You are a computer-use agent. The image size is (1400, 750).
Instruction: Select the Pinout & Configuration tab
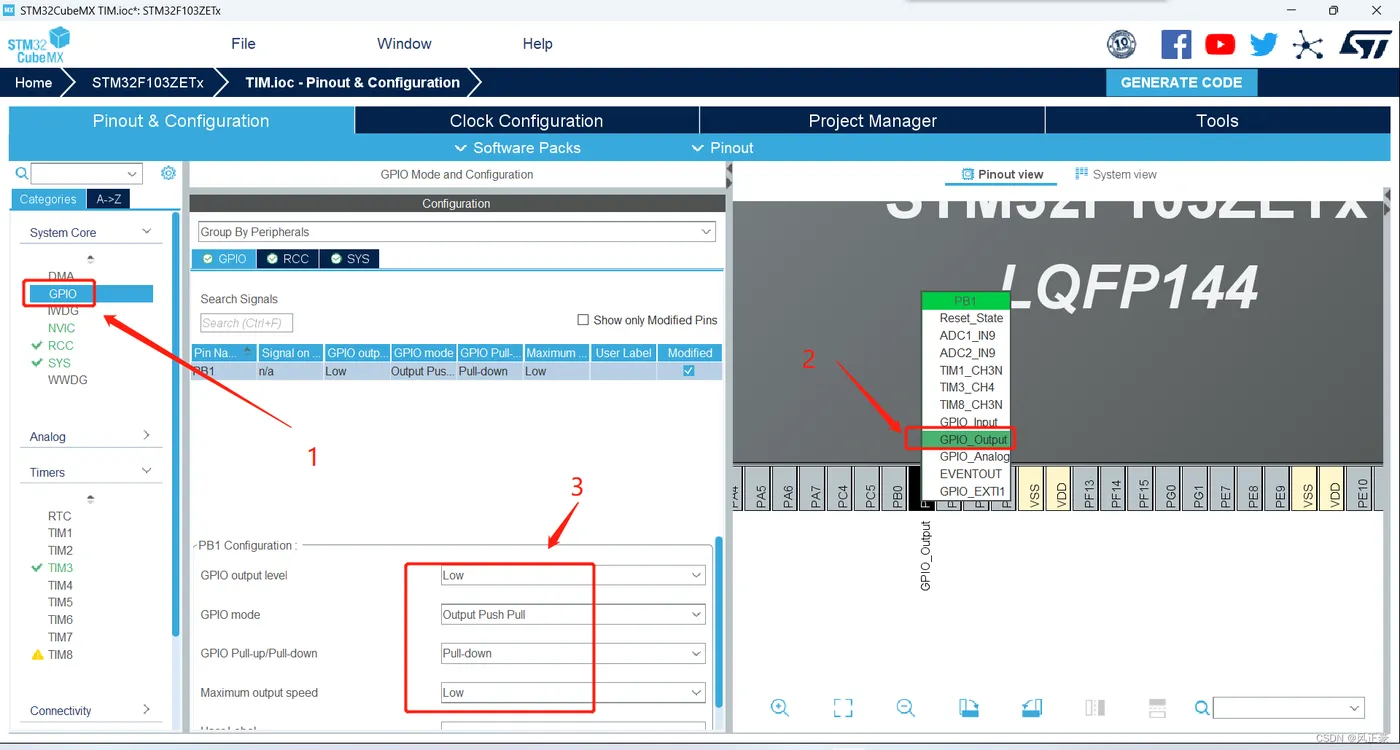(x=181, y=121)
